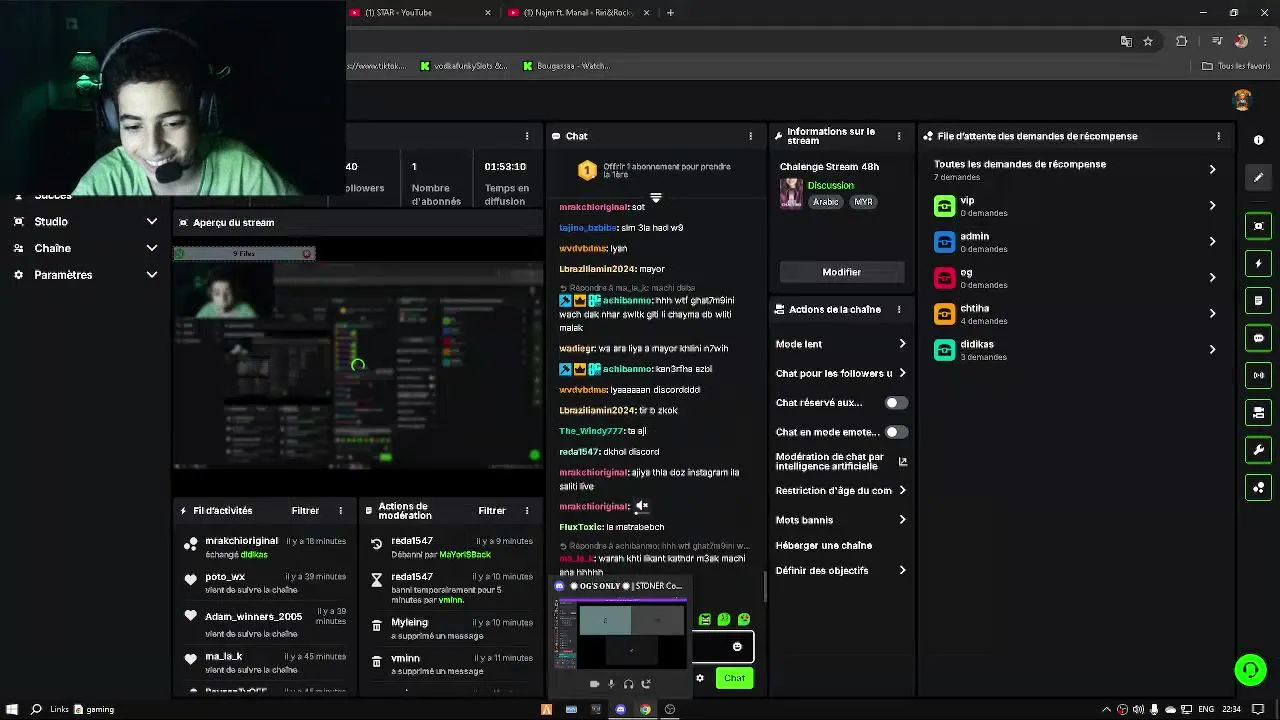Open Définir des objectifs submenu
The width and height of the screenshot is (1280, 720).
[841, 571]
